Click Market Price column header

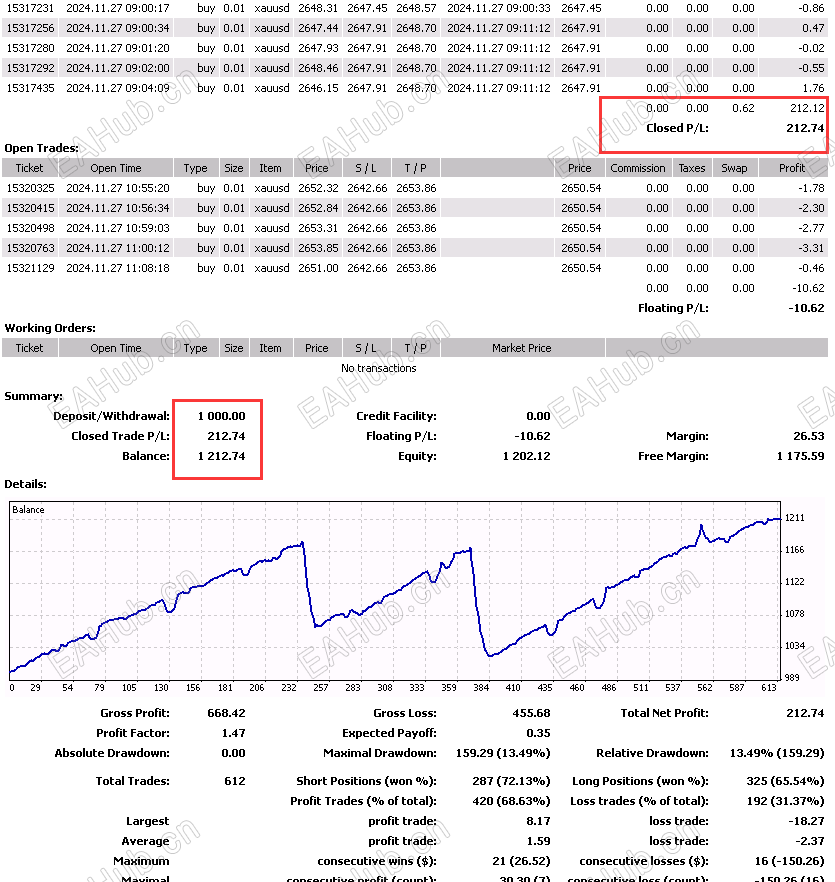522,348
